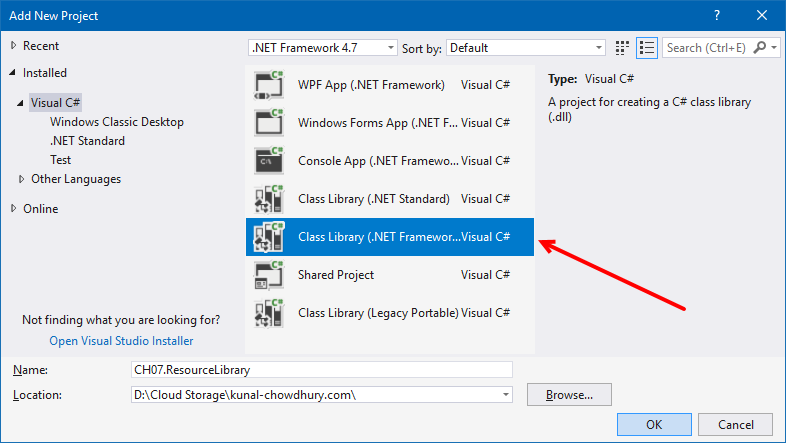786x443 pixels.
Task: Collapse the Installed node
Action: click(x=13, y=73)
